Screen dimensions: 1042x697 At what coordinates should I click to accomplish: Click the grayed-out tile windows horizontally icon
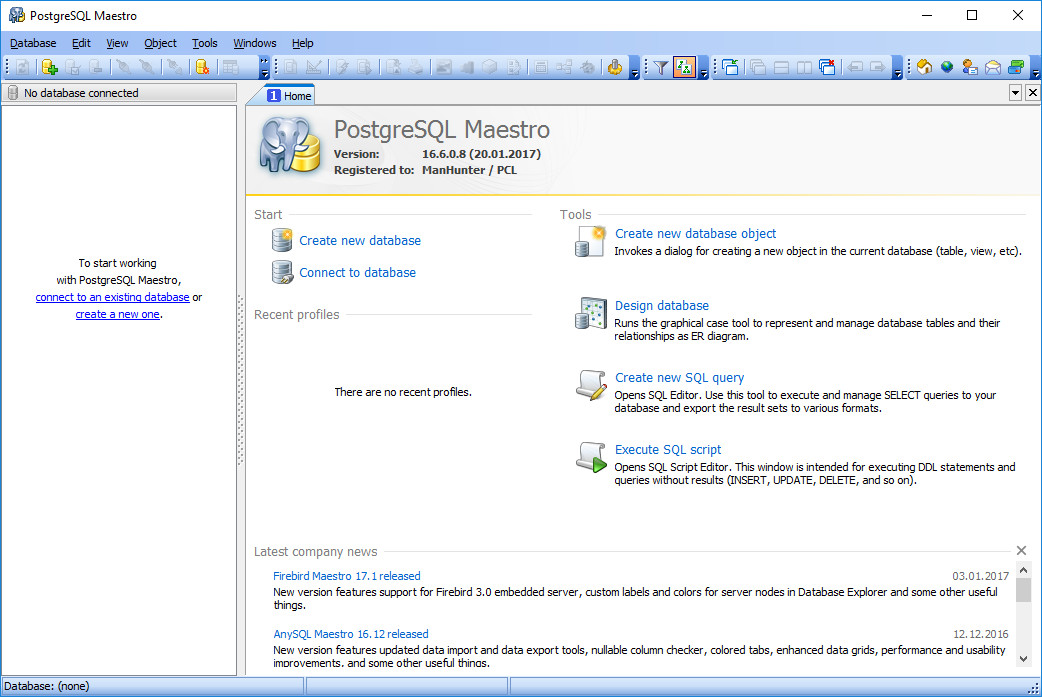pos(782,67)
